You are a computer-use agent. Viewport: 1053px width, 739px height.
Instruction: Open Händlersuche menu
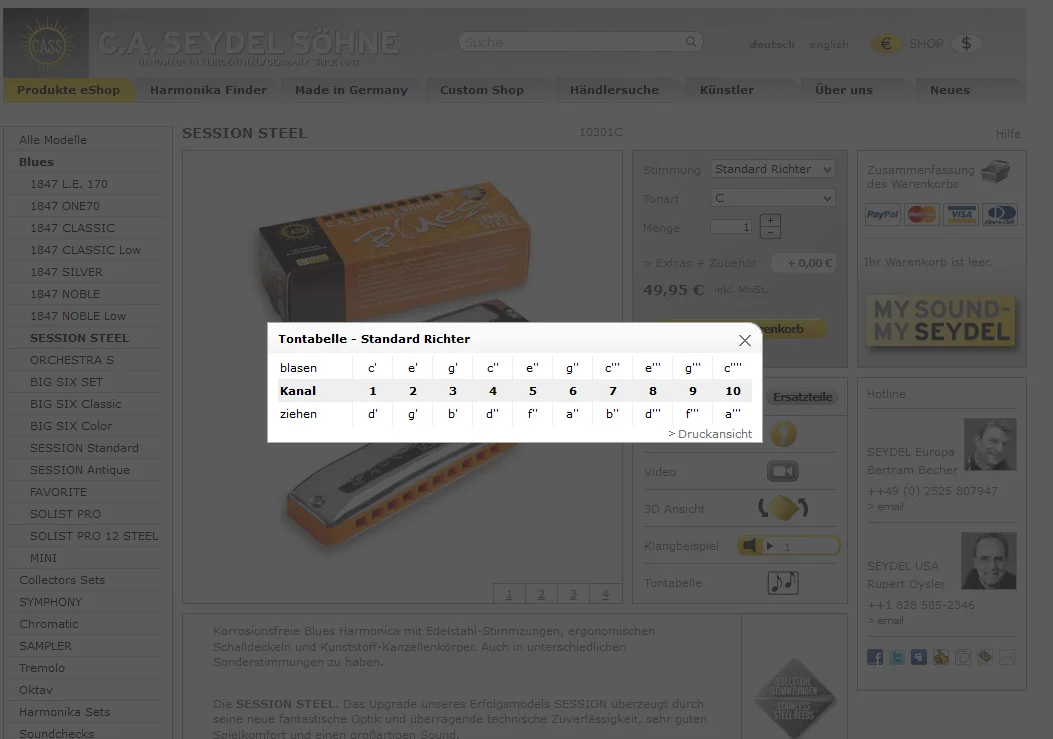(614, 90)
